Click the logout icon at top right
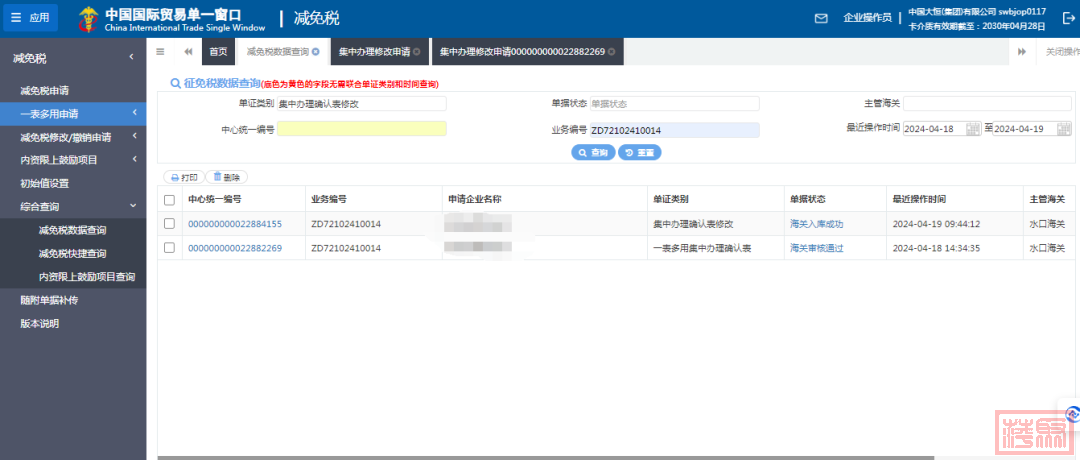Viewport: 1080px width, 460px height. pyautogui.click(x=1068, y=19)
